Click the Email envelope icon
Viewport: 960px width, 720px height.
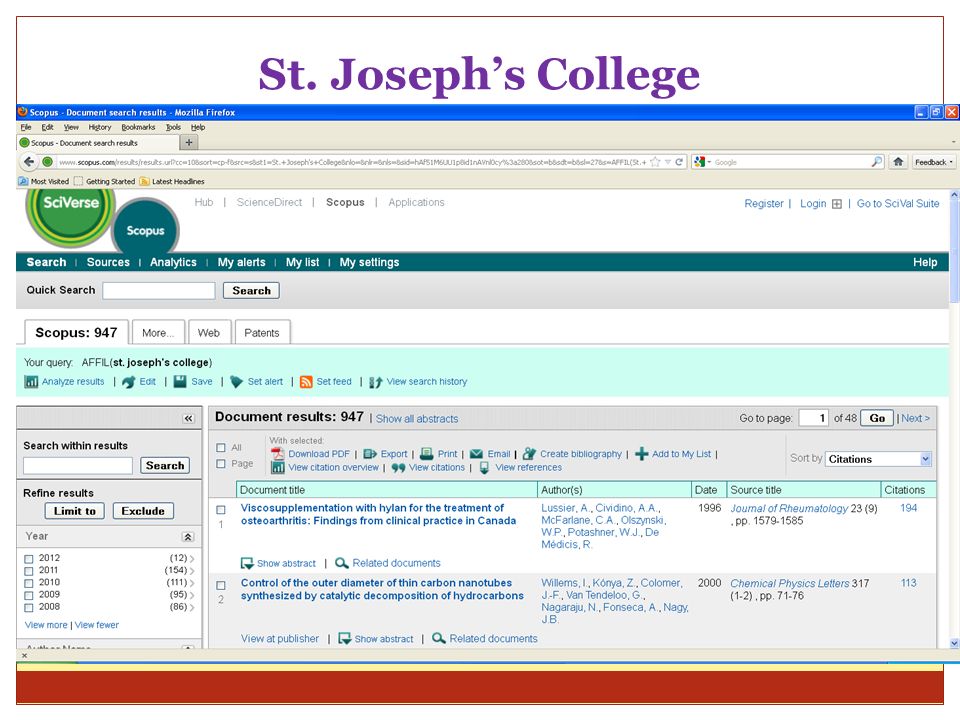(x=476, y=454)
